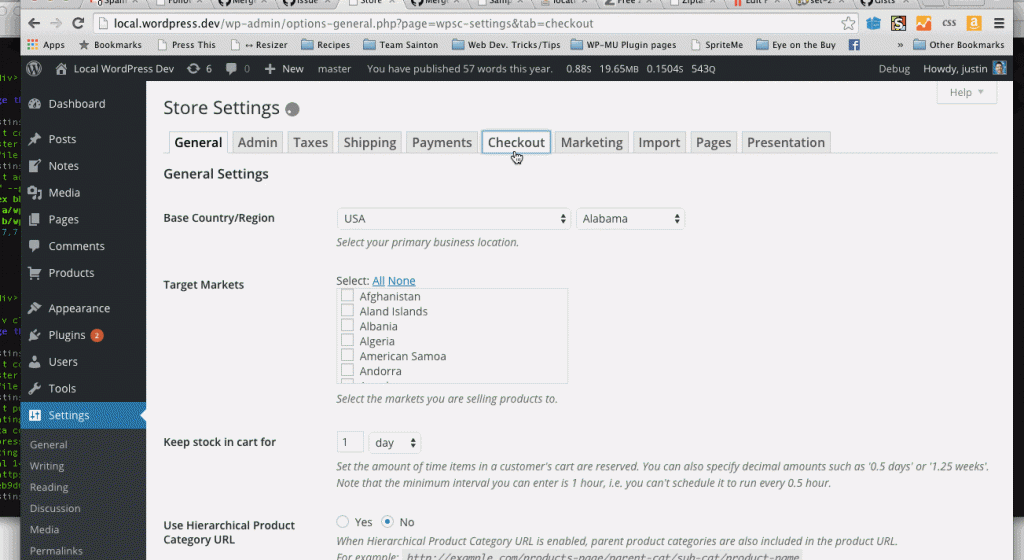The width and height of the screenshot is (1024, 560).
Task: Open Appearance in the sidebar
Action: tap(79, 308)
